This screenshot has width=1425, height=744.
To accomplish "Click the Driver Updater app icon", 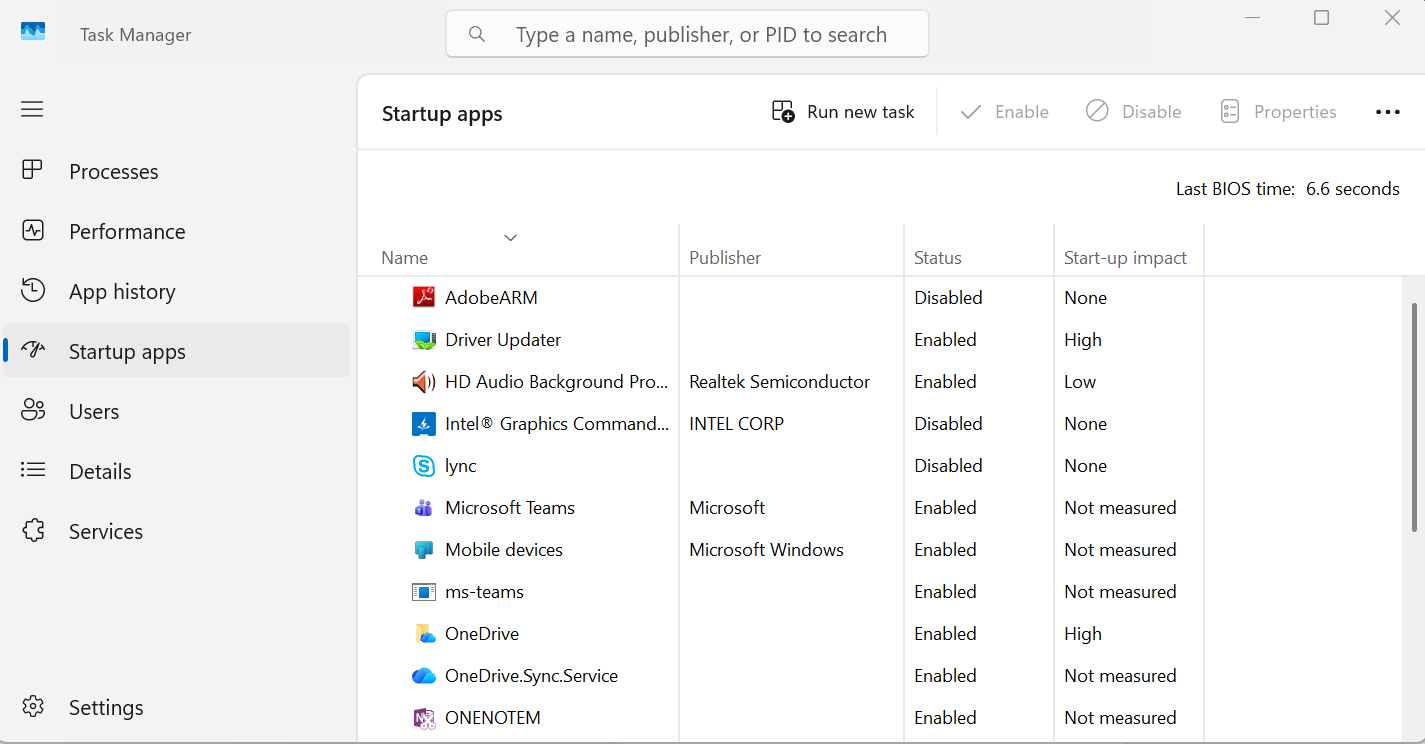I will pyautogui.click(x=424, y=340).
